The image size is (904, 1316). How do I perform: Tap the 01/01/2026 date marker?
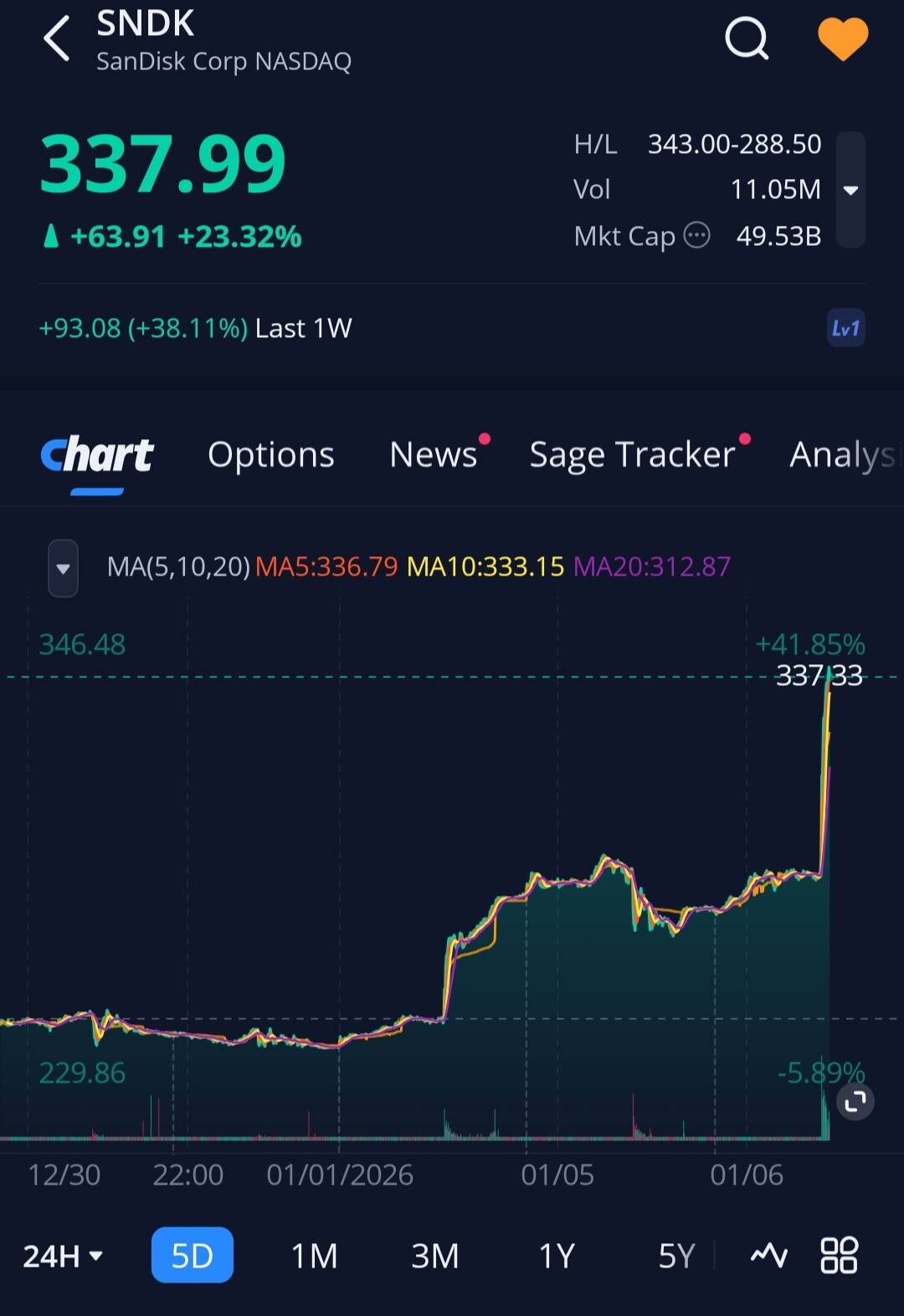(x=340, y=1175)
